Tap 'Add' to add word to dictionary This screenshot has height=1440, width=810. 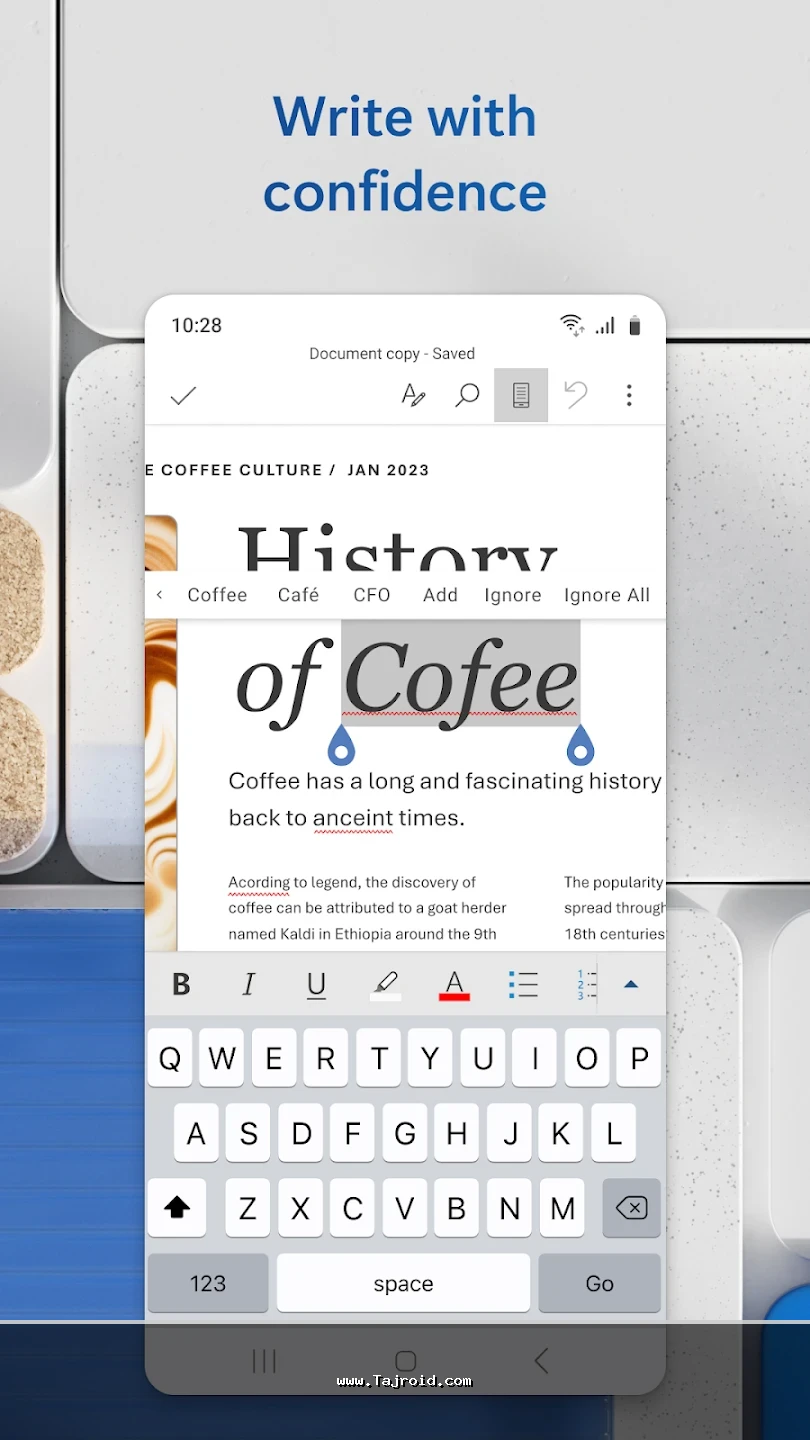coord(440,595)
